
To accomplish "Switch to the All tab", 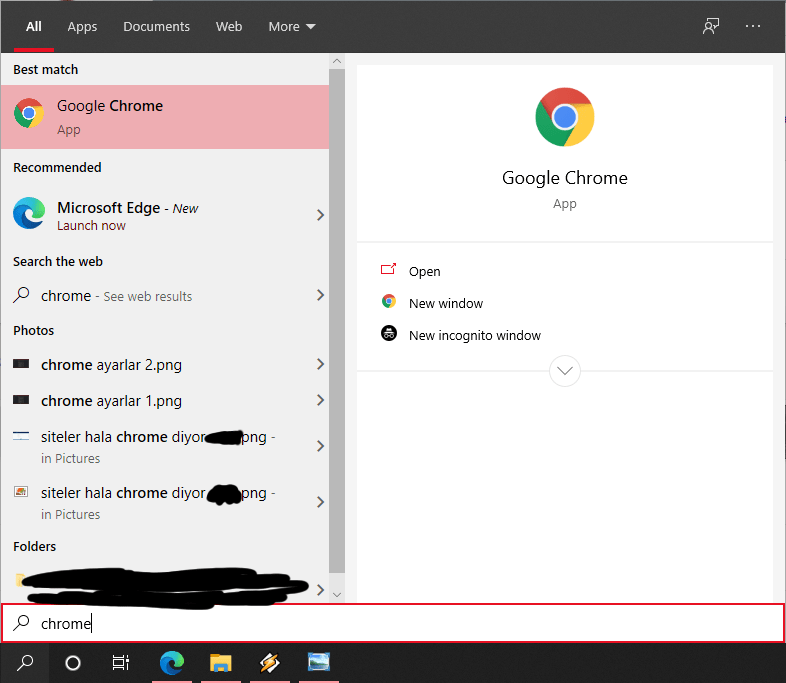I will [x=34, y=27].
